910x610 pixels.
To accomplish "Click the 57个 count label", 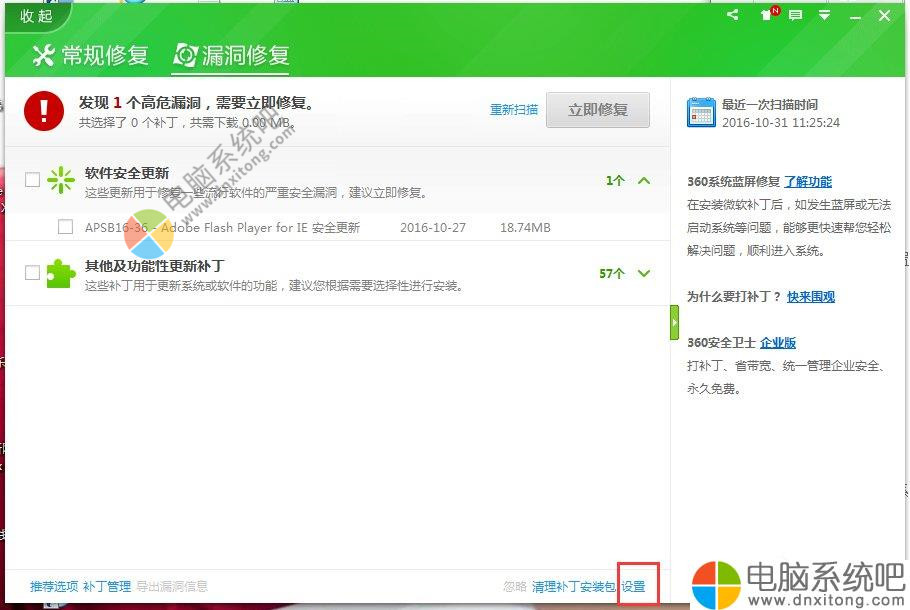I will (612, 273).
